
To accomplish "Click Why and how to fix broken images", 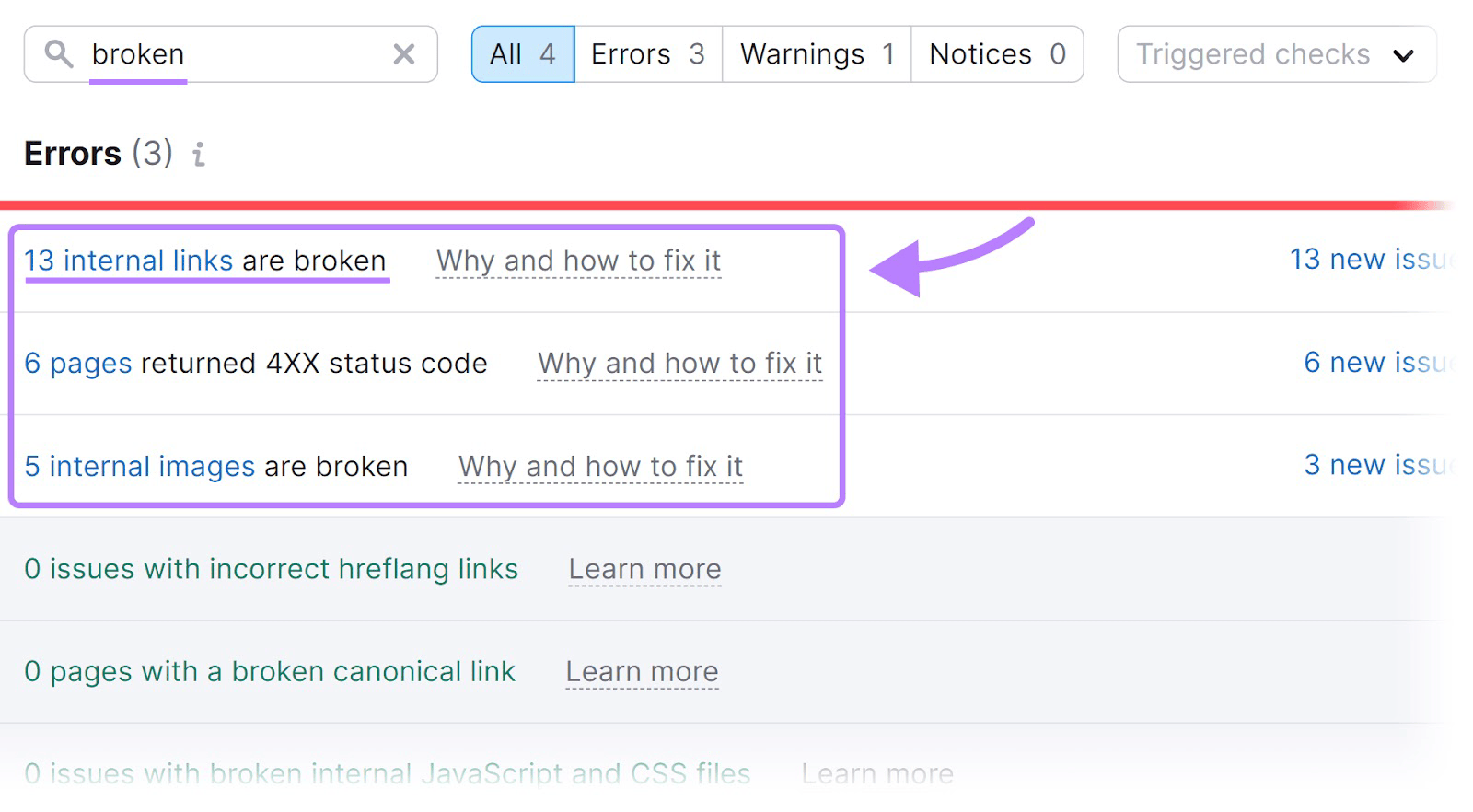I will click(599, 466).
